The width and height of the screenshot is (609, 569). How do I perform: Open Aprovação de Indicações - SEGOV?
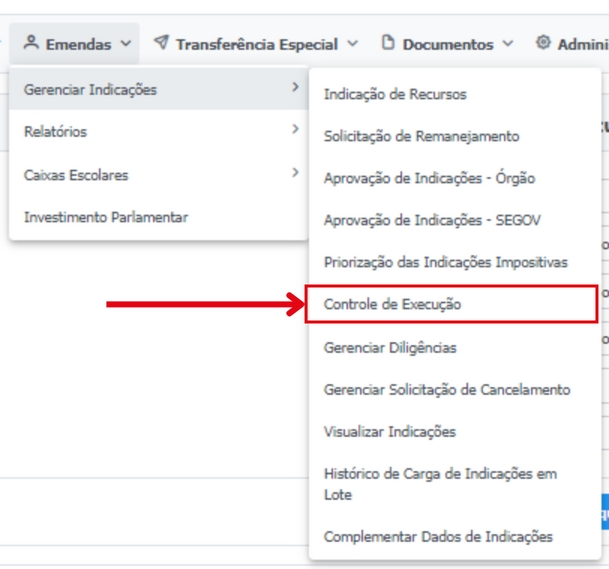pos(455,220)
